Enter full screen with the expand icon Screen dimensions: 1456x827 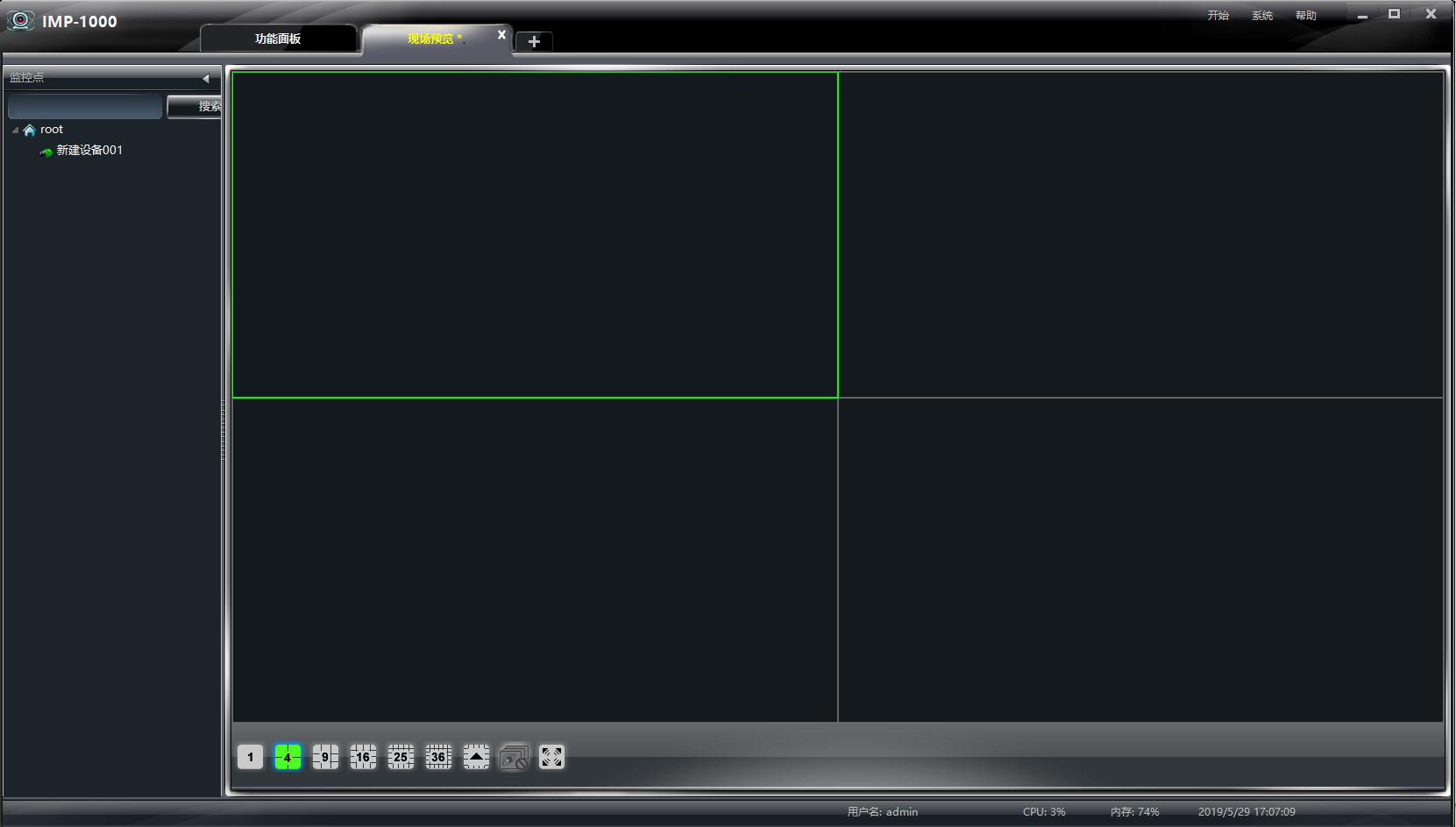551,757
